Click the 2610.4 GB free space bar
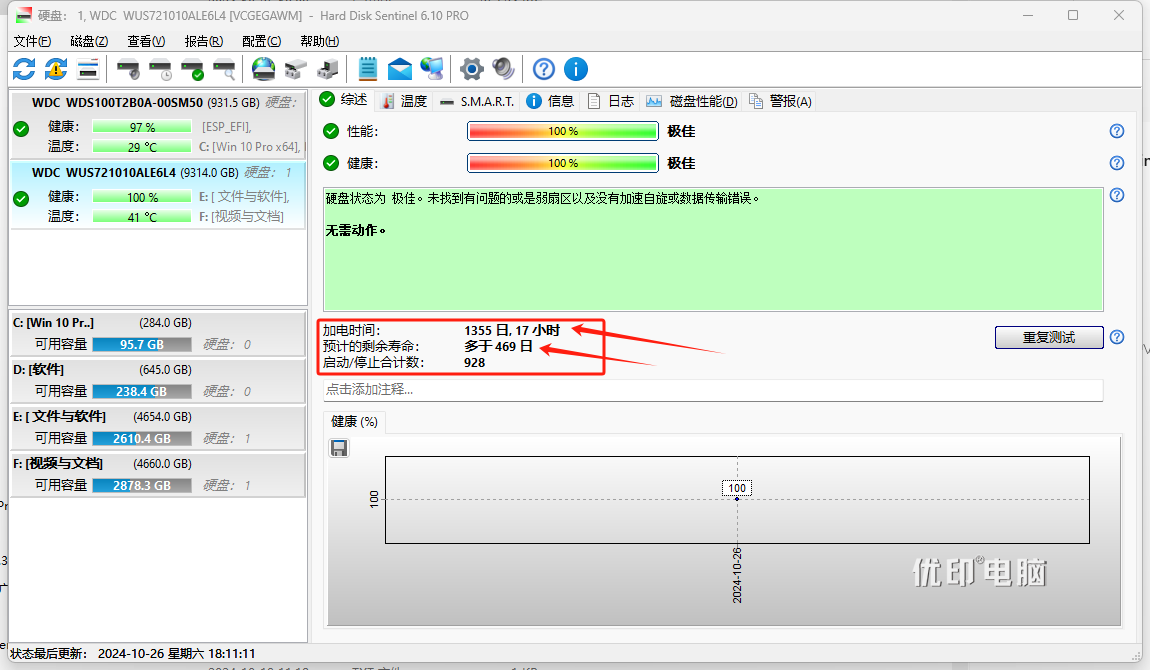The height and width of the screenshot is (670, 1150). [x=142, y=438]
